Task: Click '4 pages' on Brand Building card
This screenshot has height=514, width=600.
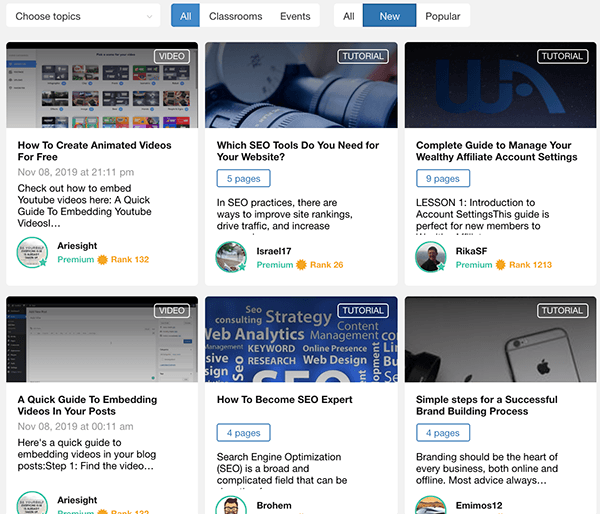Action: pyautogui.click(x=443, y=432)
